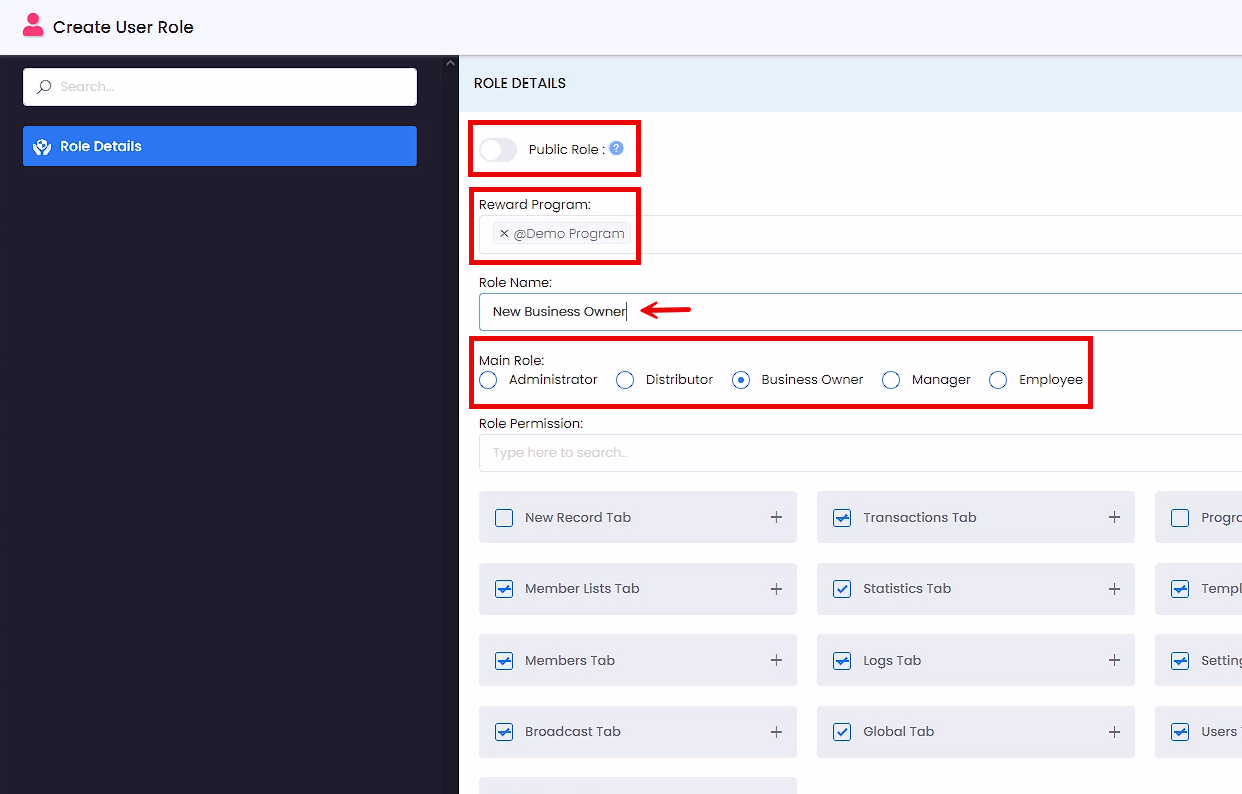This screenshot has height=794, width=1242.
Task: Expand Logs Tab with plus icon
Action: click(x=1114, y=660)
